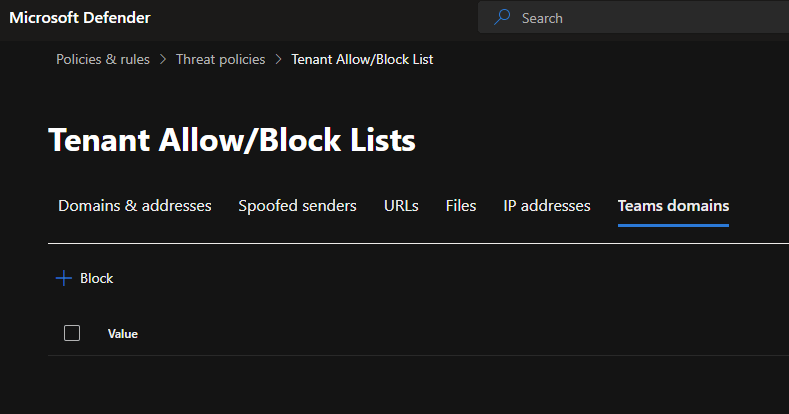
Task: Show the Files tab
Action: [x=461, y=206]
